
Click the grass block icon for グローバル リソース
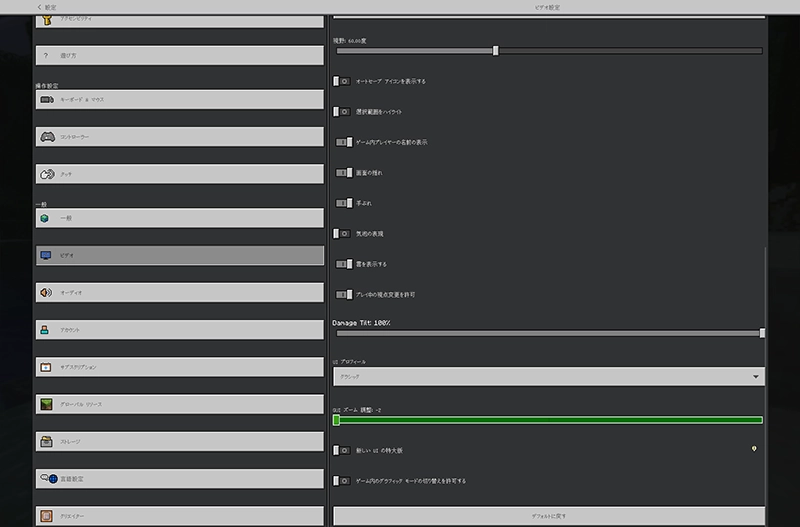(46, 404)
